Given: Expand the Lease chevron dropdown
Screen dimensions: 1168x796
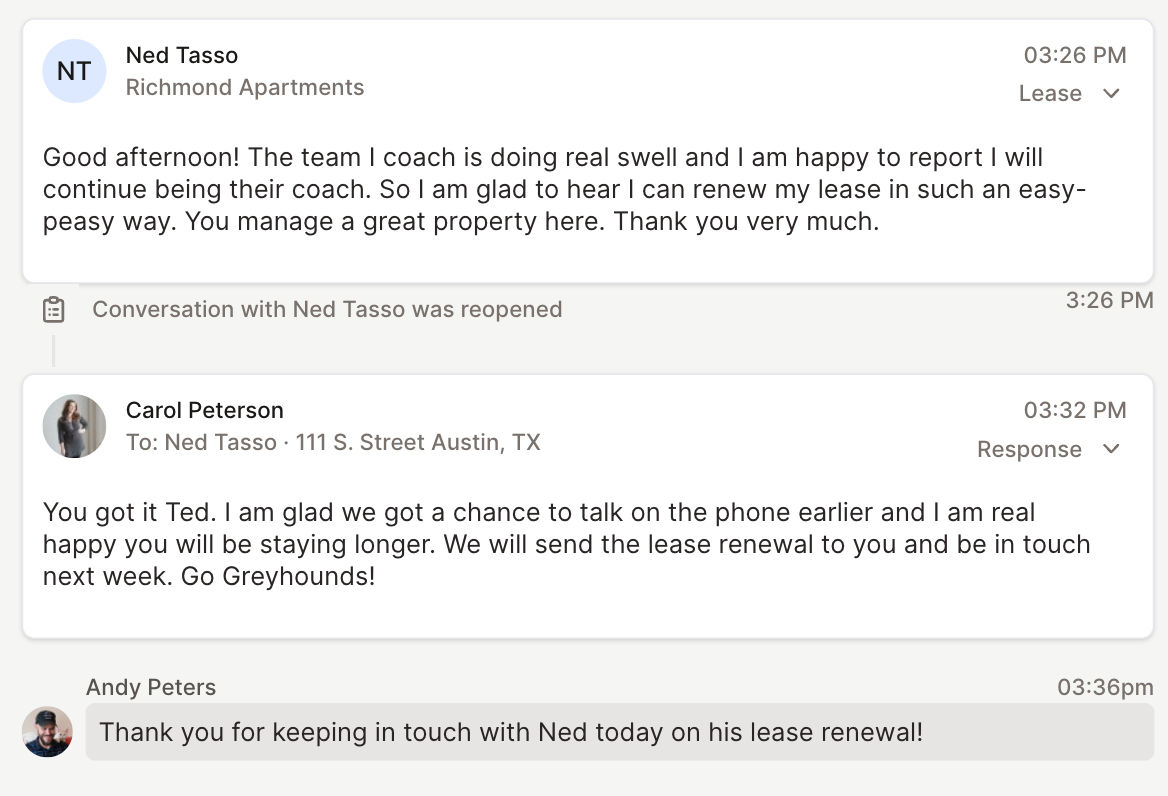Looking at the screenshot, I should 1111,94.
